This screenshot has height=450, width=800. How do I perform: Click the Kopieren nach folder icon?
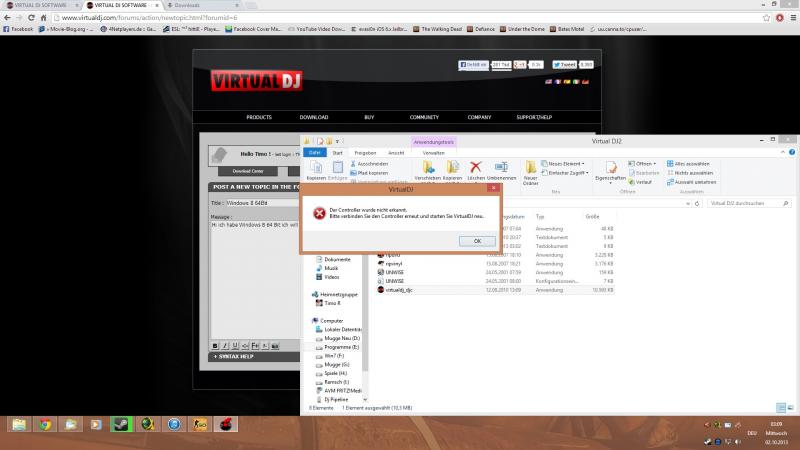452,170
